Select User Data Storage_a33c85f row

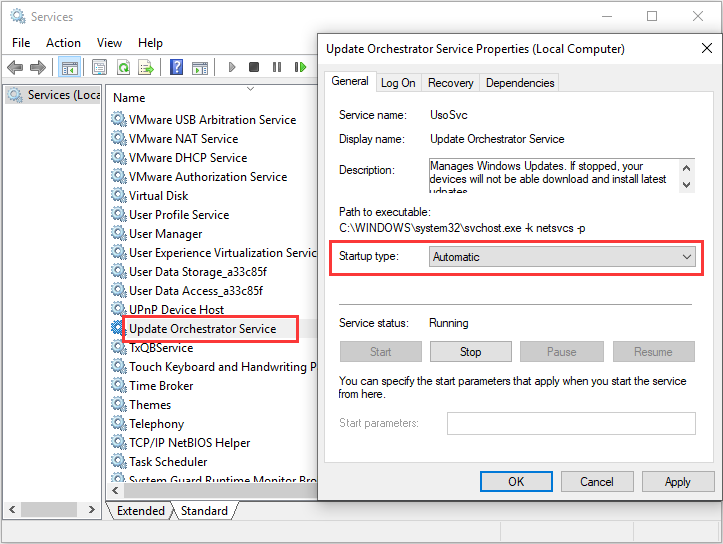click(x=198, y=272)
